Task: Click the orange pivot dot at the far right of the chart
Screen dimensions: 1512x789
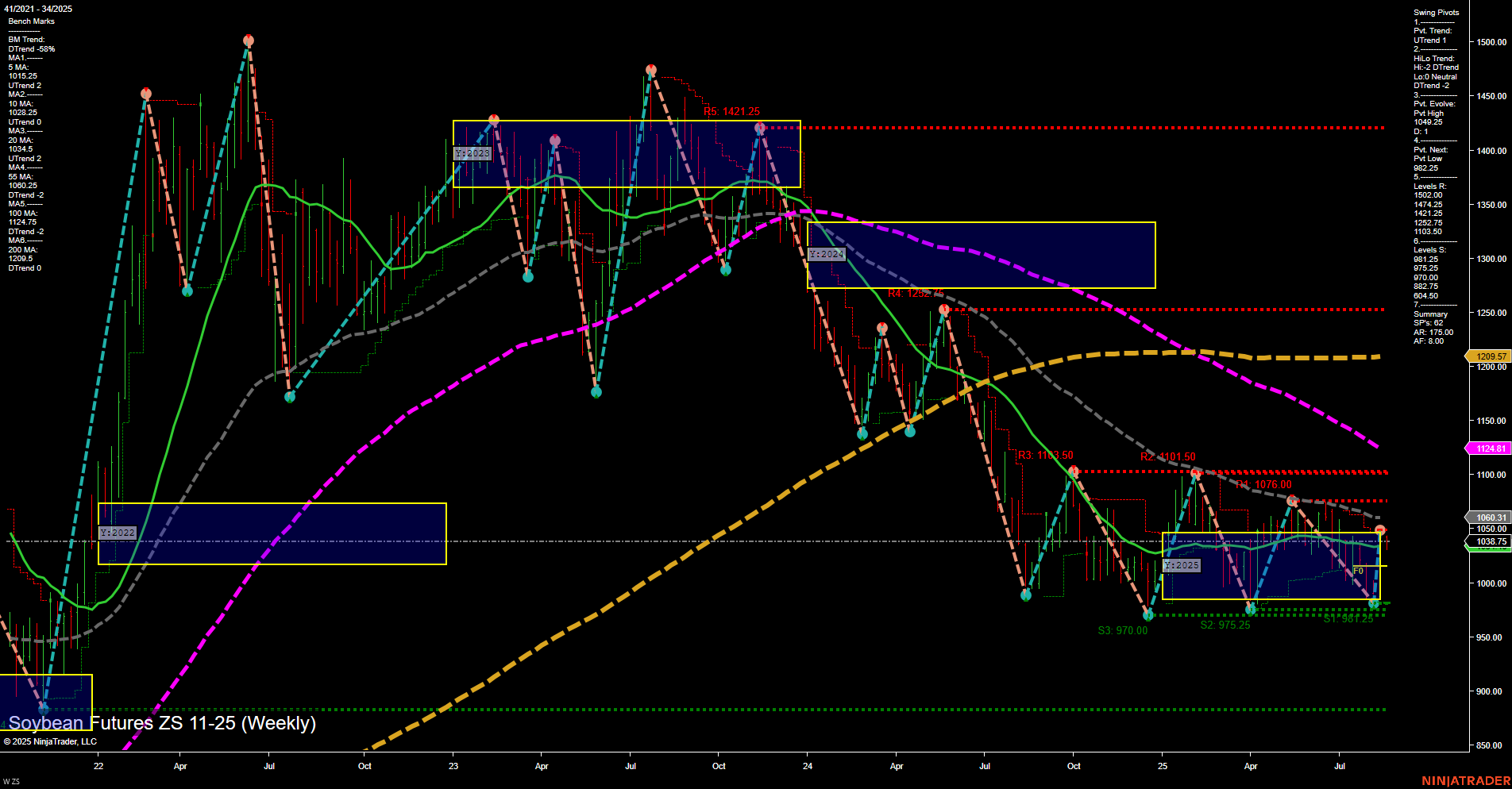Action: point(1379,528)
